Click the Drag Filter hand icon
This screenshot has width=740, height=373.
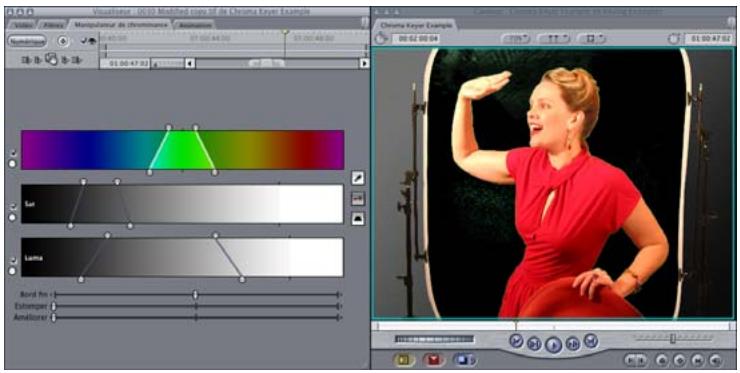51,60
